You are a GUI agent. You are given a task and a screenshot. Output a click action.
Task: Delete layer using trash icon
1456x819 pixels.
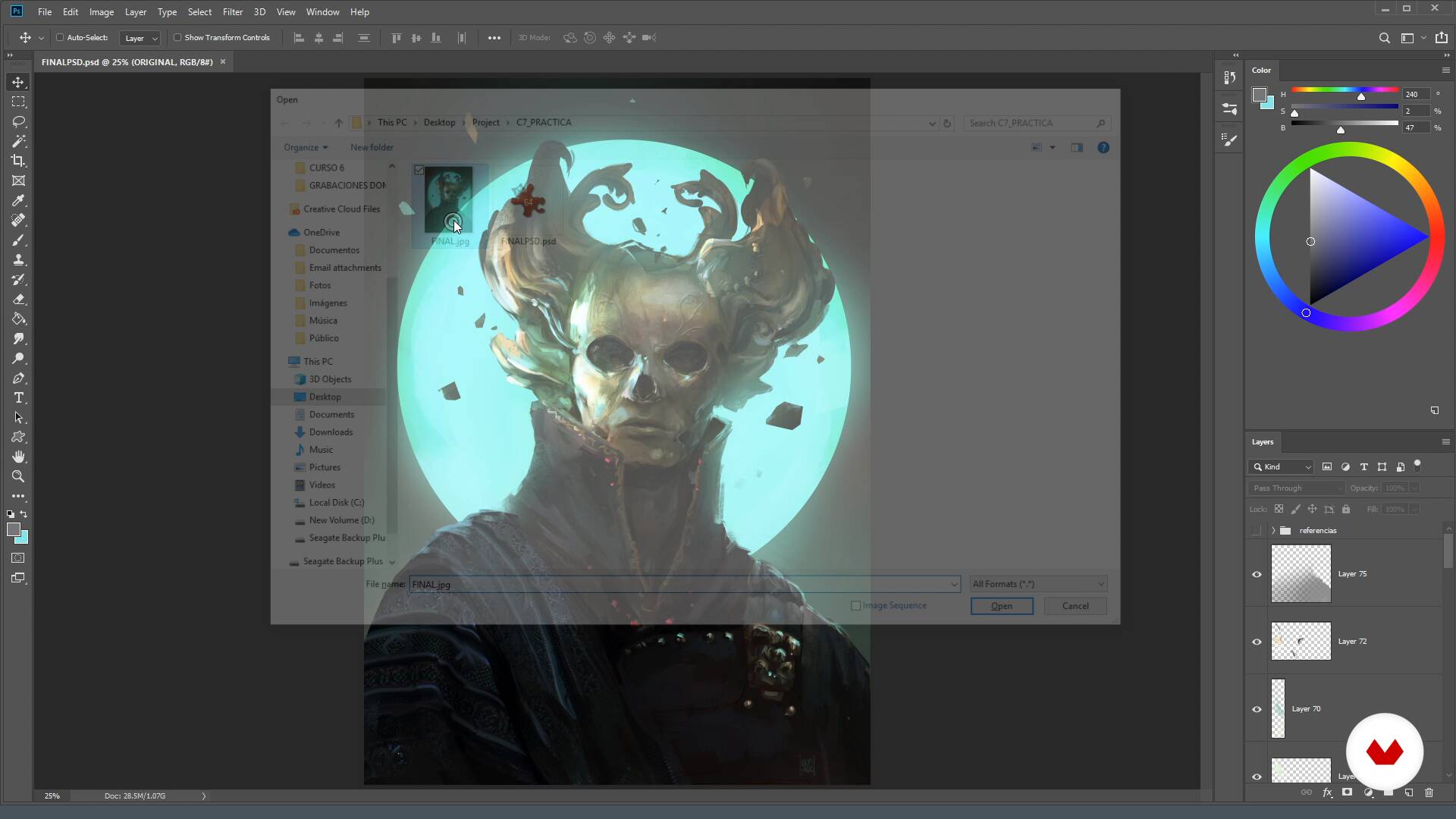pos(1429,792)
